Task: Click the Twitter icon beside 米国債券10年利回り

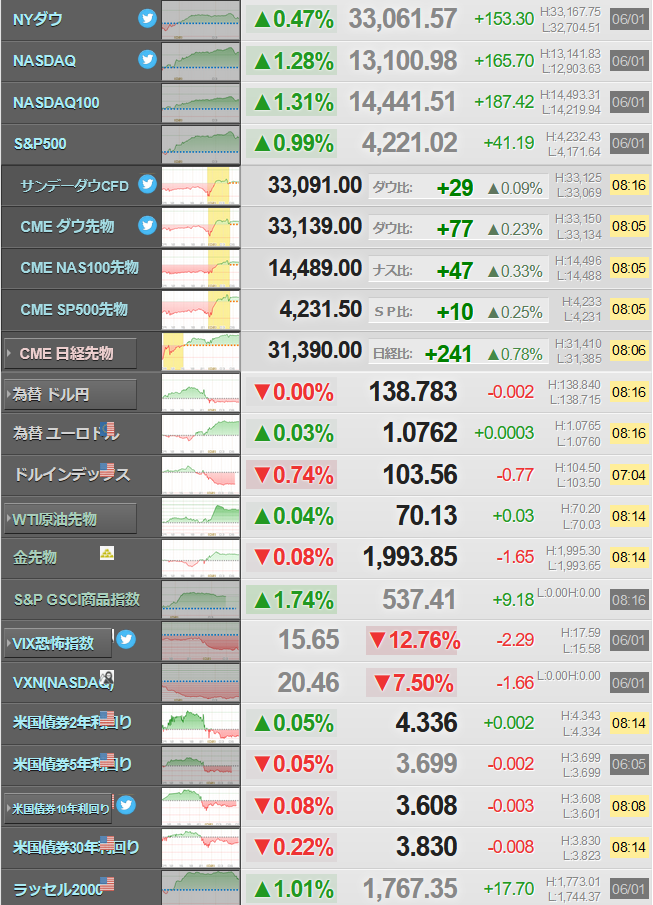Action: 126,804
